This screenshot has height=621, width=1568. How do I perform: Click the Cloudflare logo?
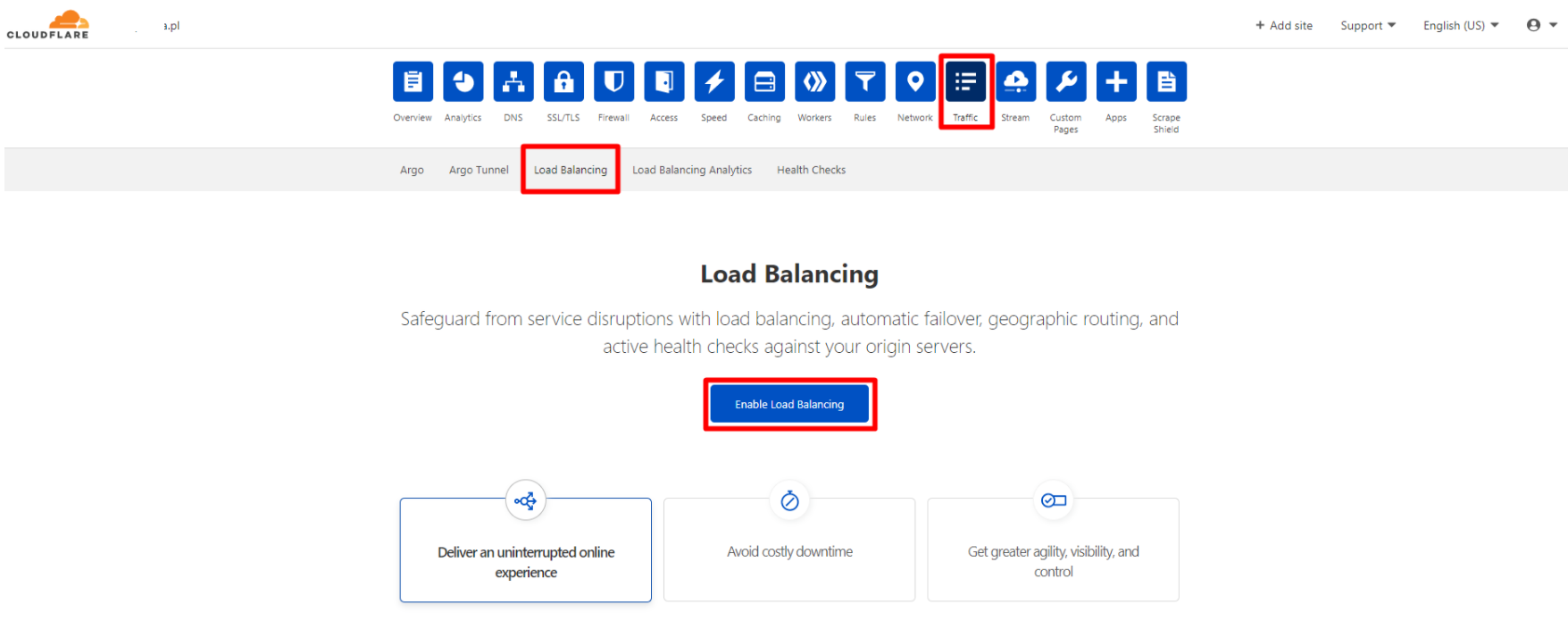tap(48, 25)
